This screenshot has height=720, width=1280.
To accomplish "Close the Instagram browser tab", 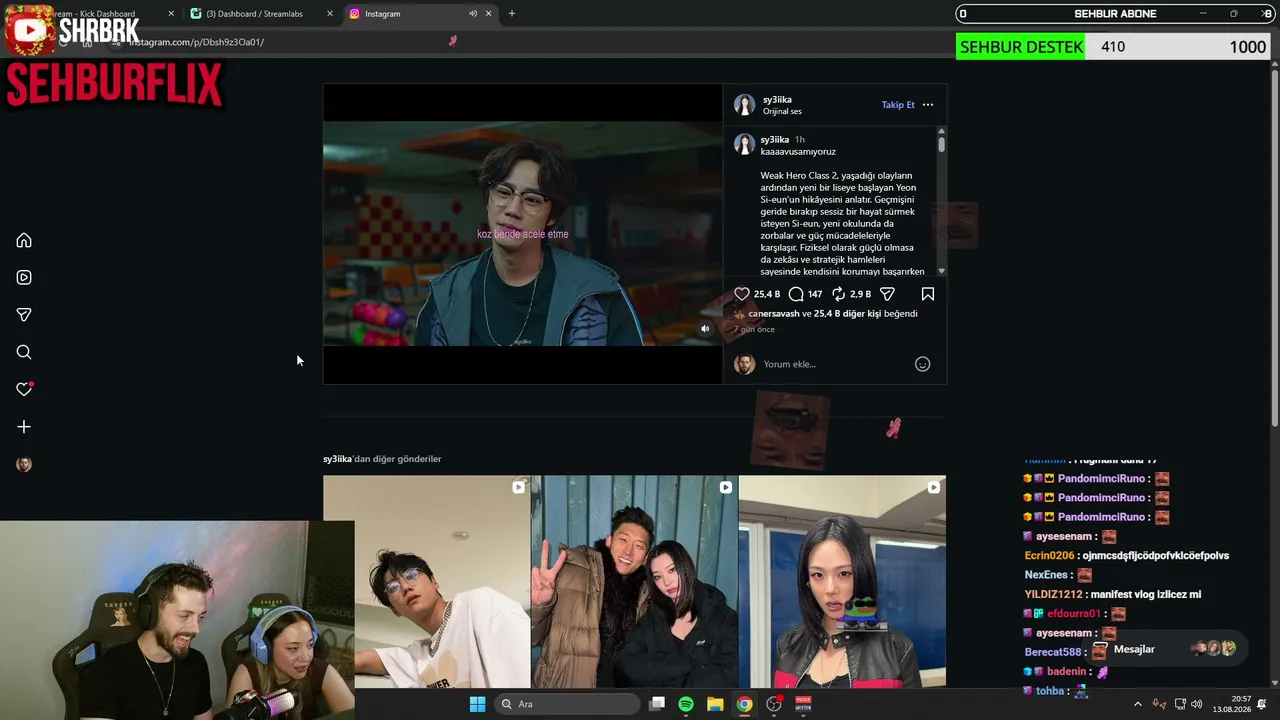I will coord(489,14).
